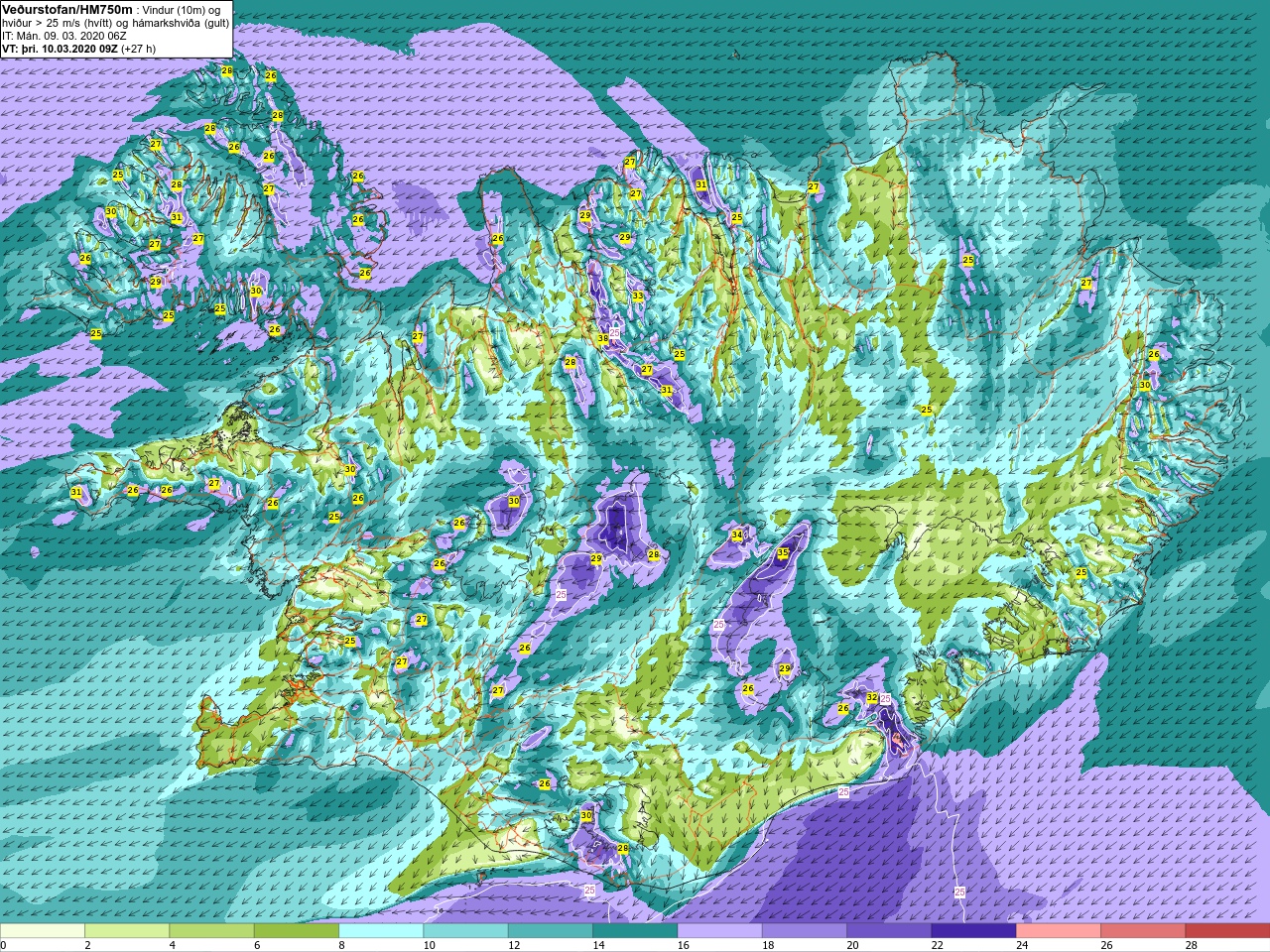Click the yellow gust label reading 34
The height and width of the screenshot is (952, 1270).
pos(736,535)
